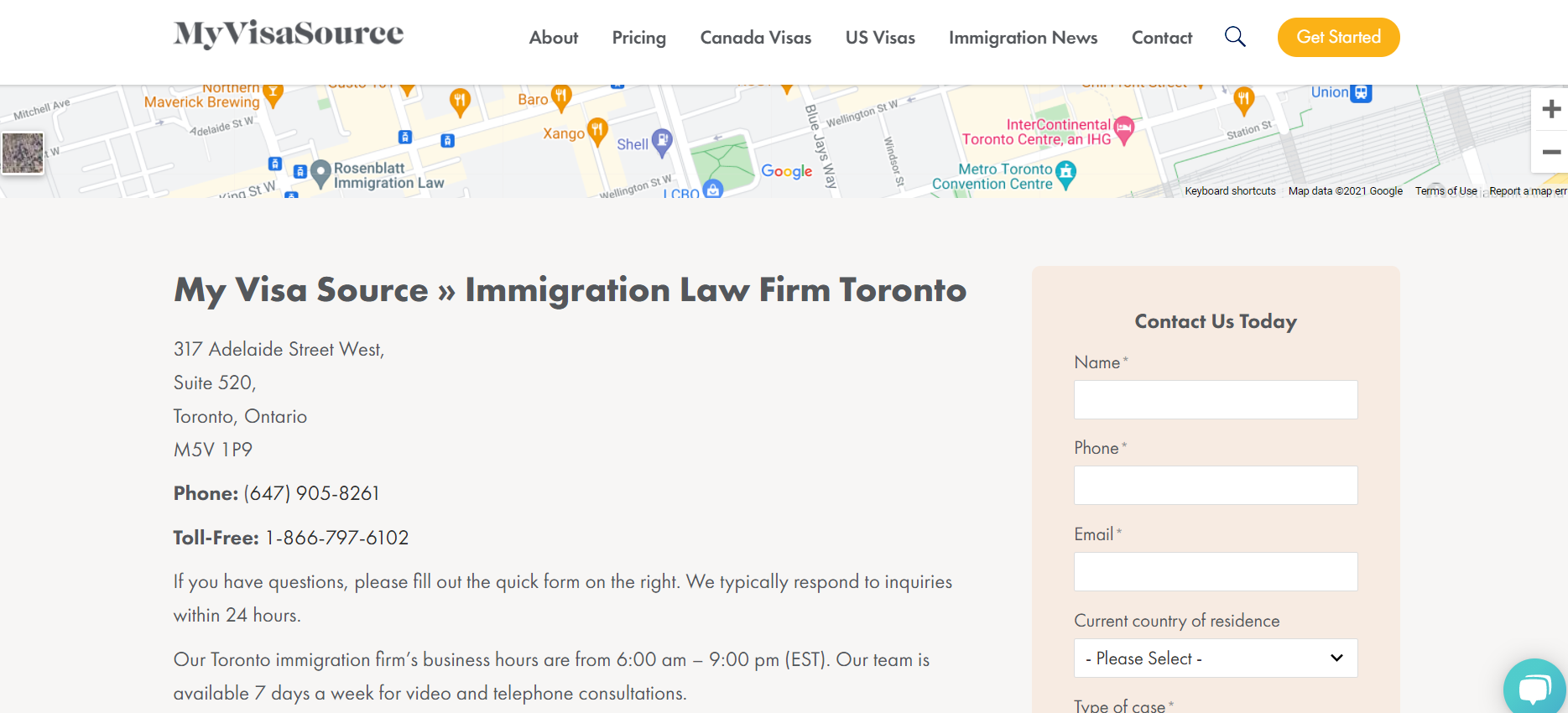Open the site search magnifier icon
Viewport: 1568px width, 713px height.
1235,37
